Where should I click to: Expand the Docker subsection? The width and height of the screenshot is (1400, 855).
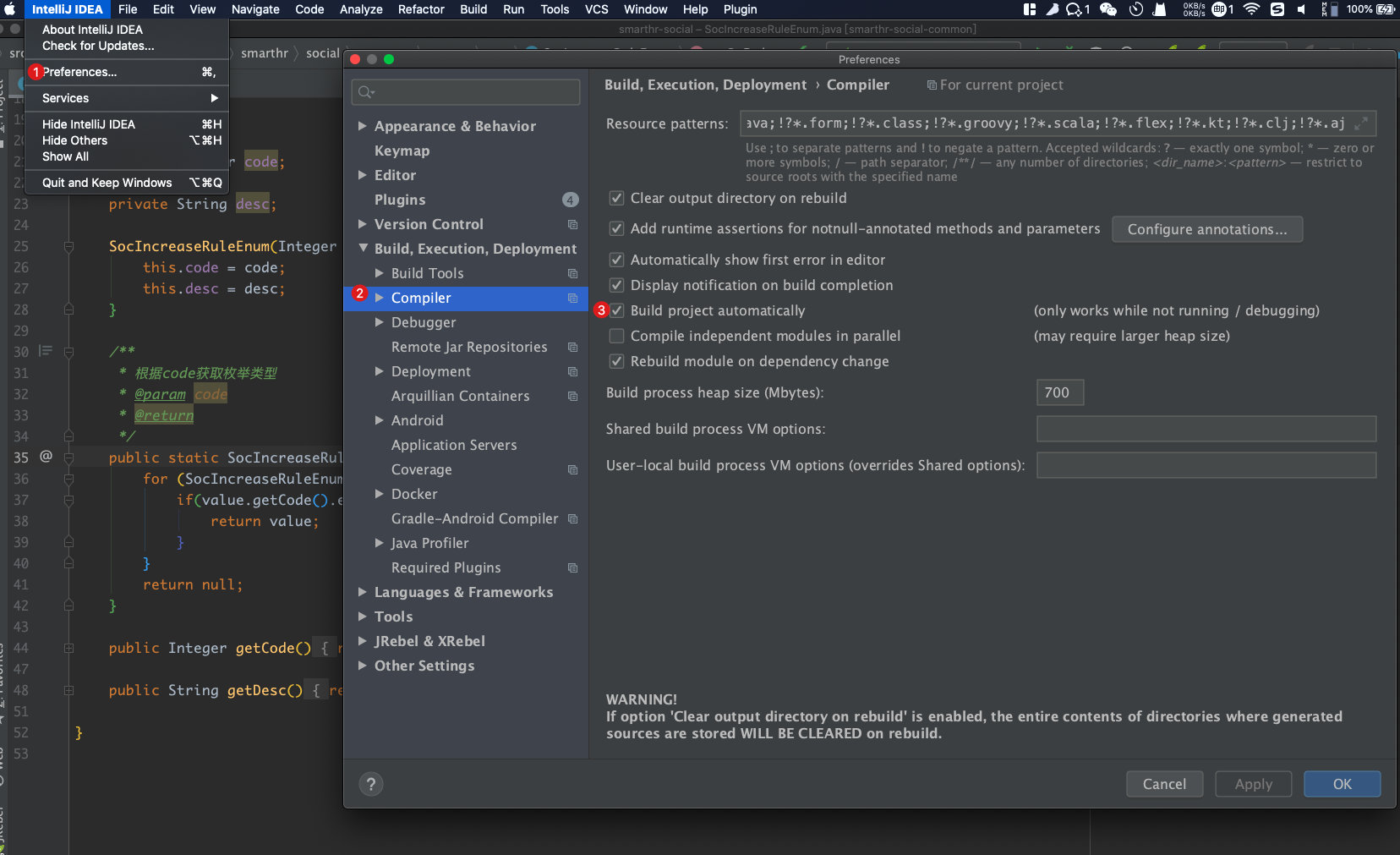380,494
